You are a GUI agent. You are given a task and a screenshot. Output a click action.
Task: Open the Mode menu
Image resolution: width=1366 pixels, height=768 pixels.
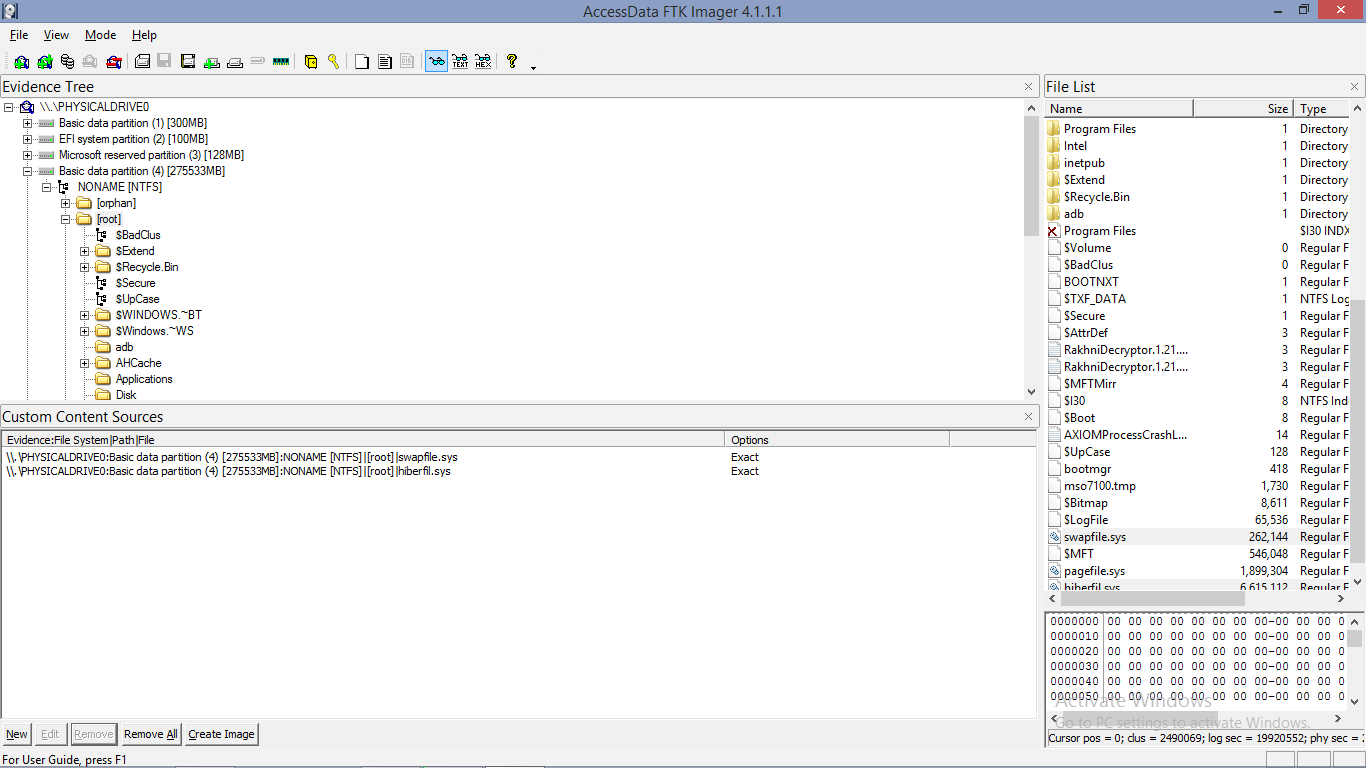pyautogui.click(x=100, y=35)
